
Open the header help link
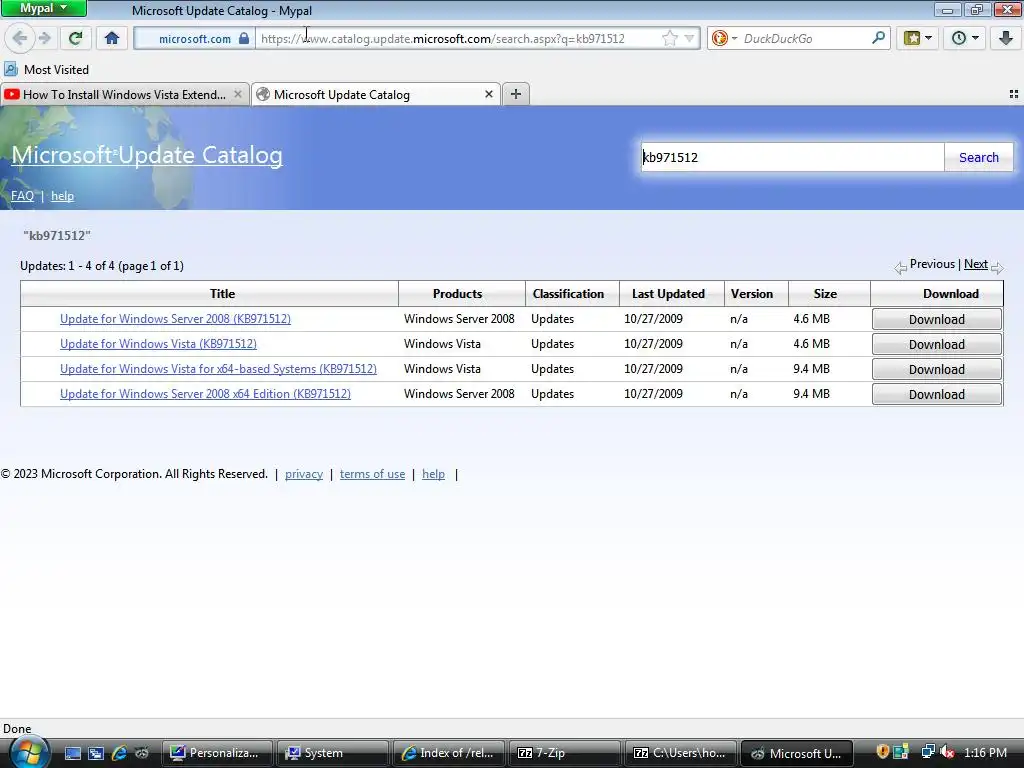click(x=62, y=196)
